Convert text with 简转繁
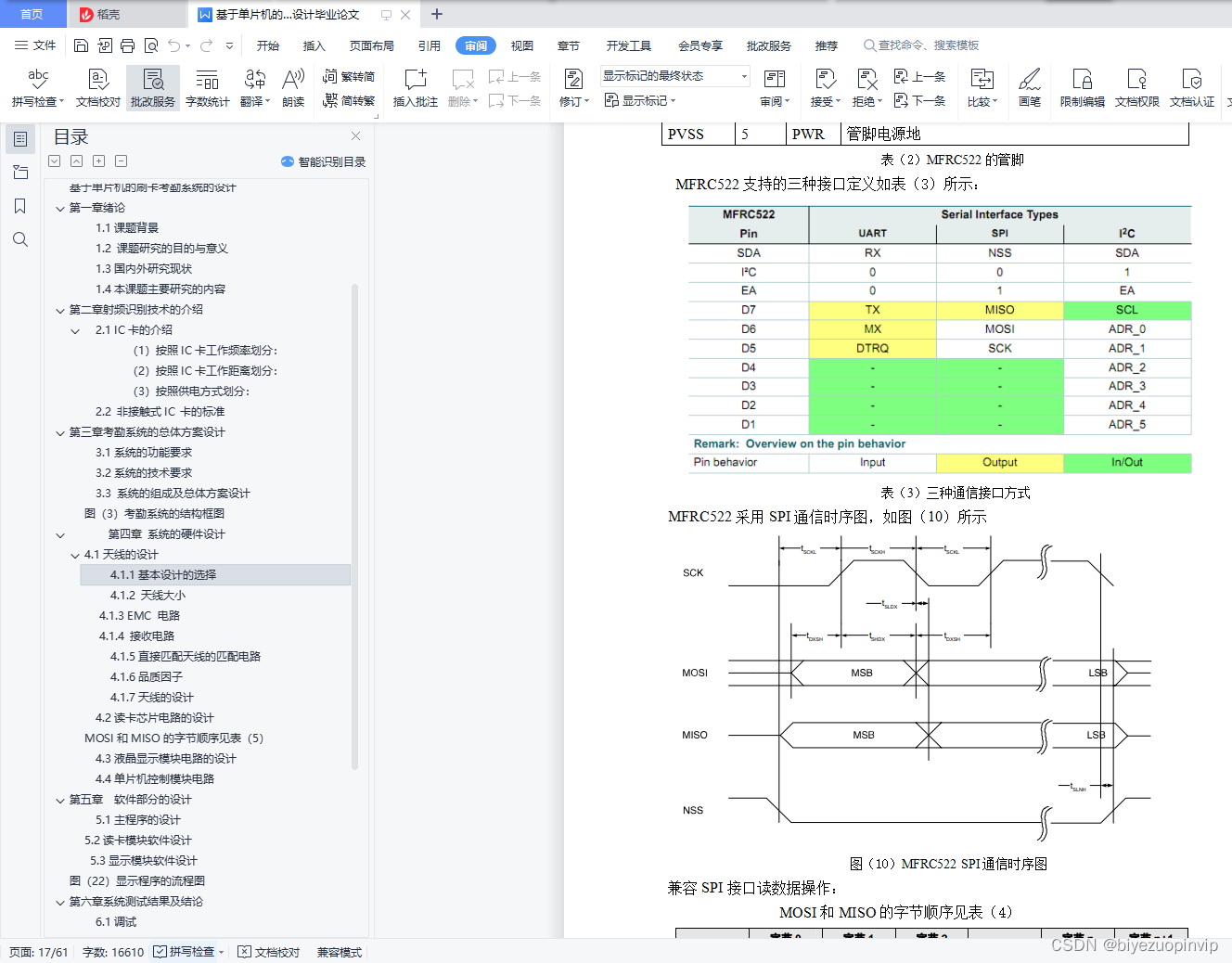Screen dimensions: 1232x963 (x=349, y=100)
